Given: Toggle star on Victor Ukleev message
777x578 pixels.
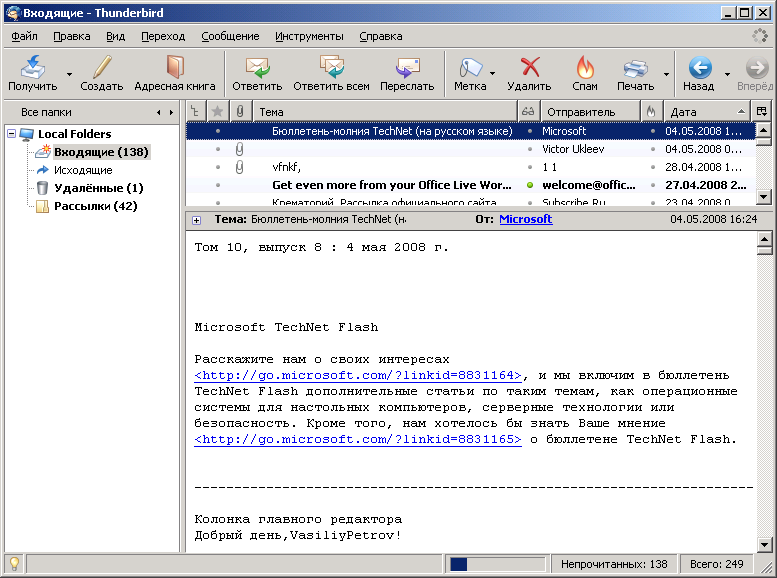Looking at the screenshot, I should [218, 149].
